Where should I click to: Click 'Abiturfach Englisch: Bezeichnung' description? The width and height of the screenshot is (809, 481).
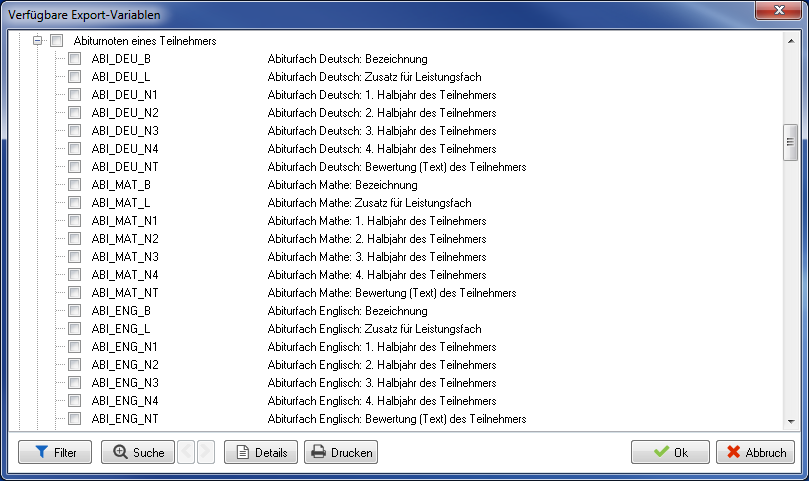347,311
